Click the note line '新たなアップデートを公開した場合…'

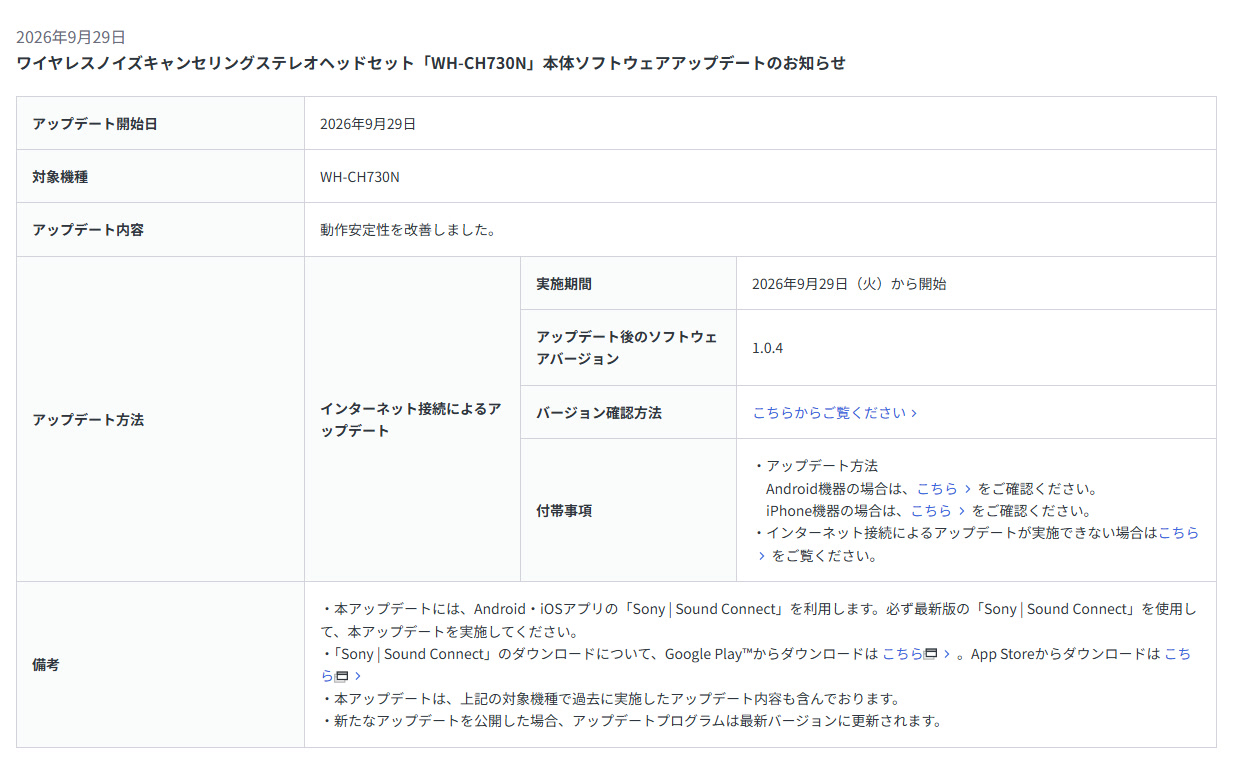[631, 720]
